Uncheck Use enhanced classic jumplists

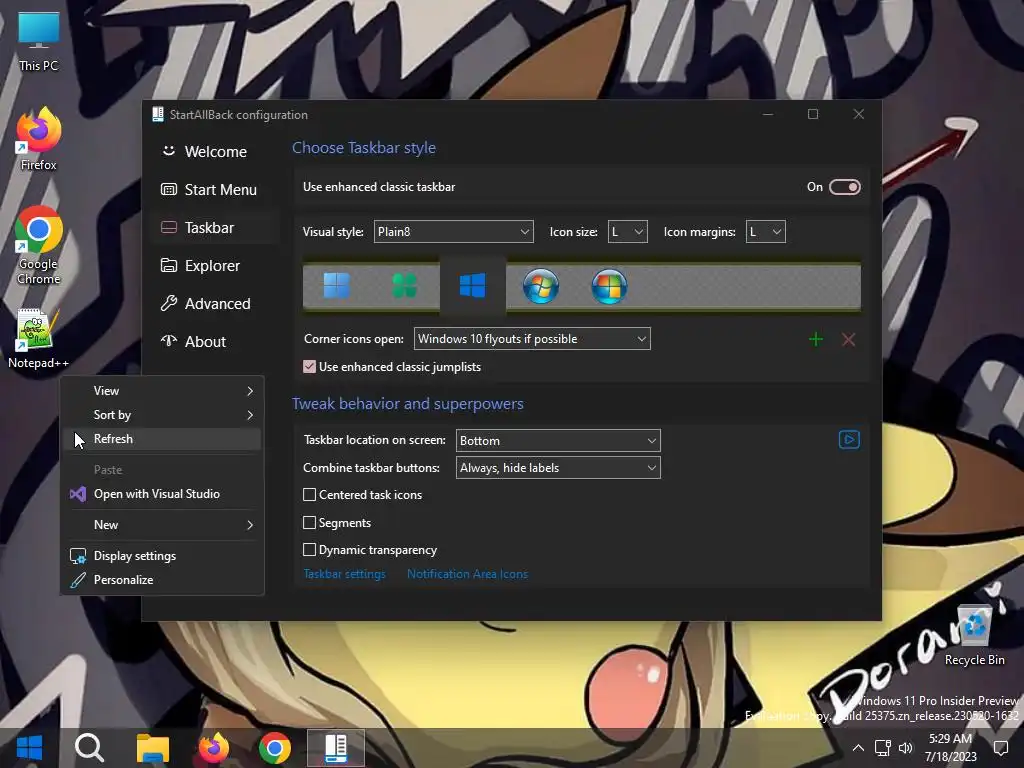tap(310, 367)
